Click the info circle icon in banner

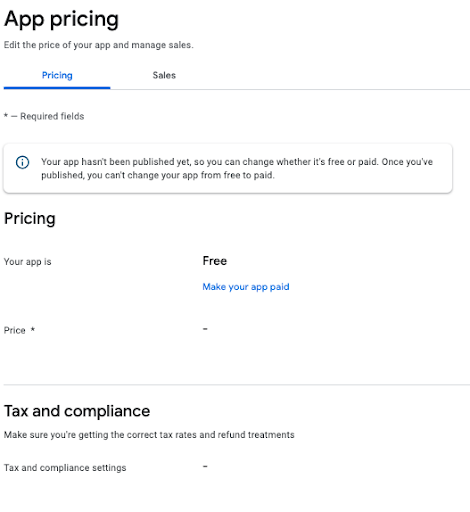[x=22, y=162]
